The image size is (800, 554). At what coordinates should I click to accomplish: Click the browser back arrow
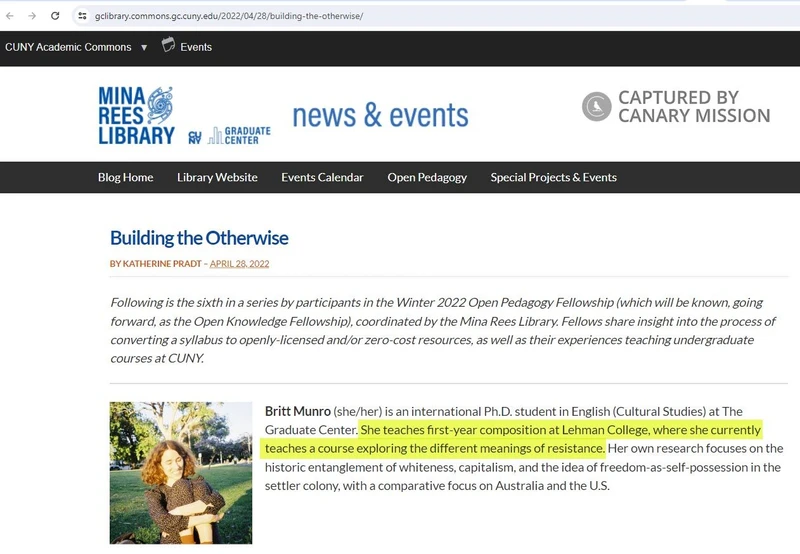pyautogui.click(x=10, y=16)
